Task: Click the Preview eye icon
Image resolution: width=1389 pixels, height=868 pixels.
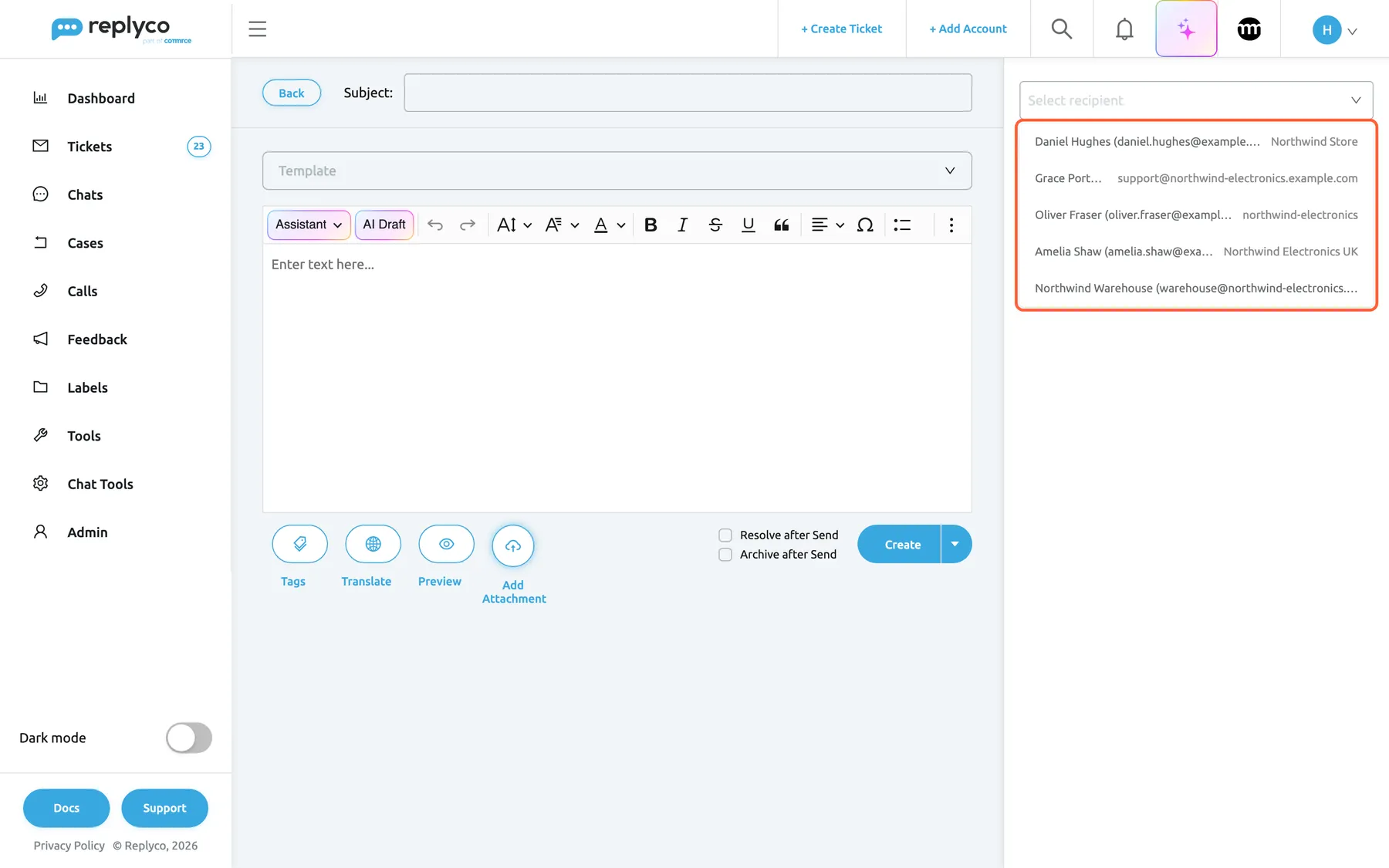Action: tap(446, 544)
